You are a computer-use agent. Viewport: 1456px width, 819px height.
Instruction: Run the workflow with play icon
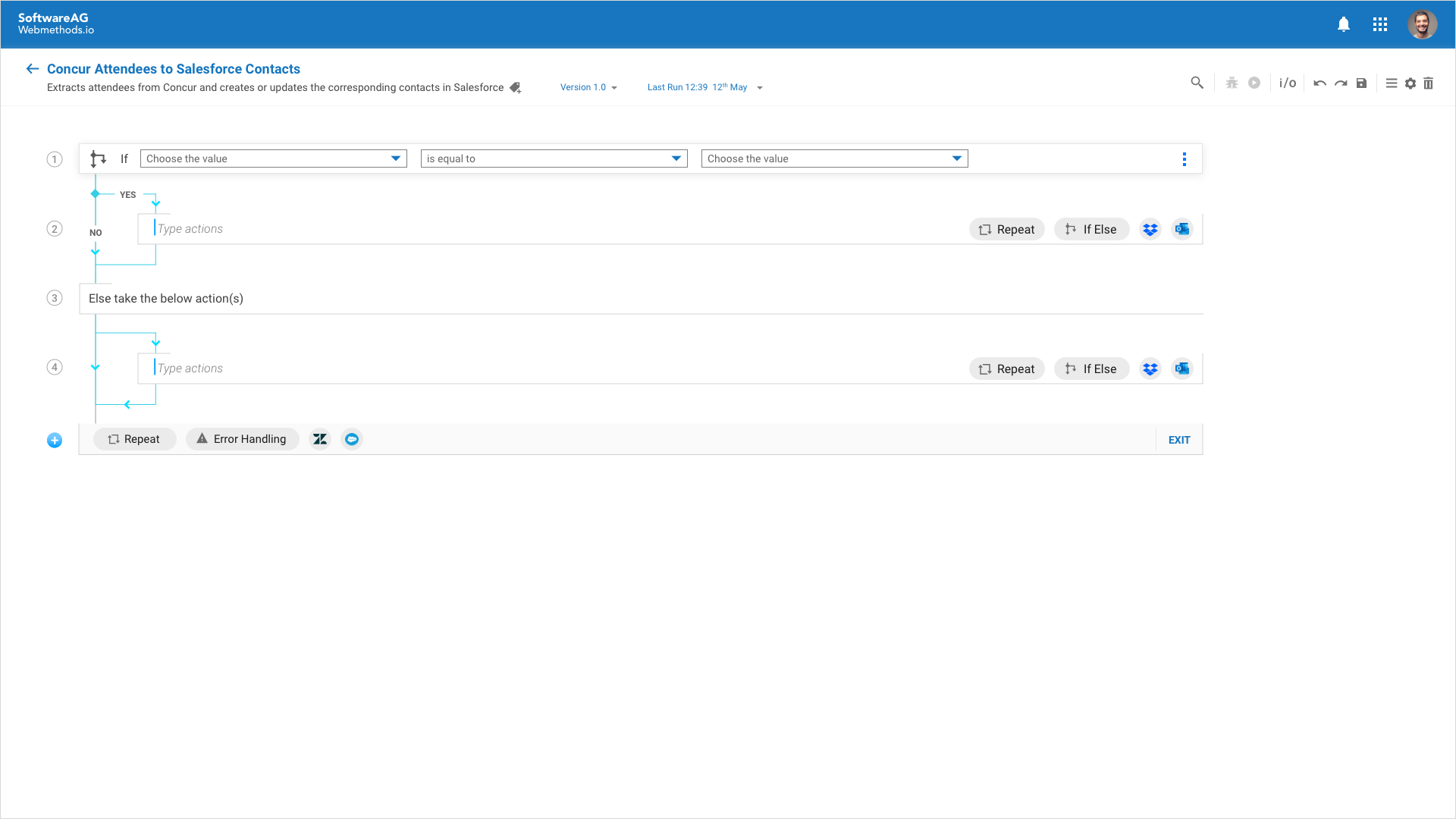(x=1254, y=83)
